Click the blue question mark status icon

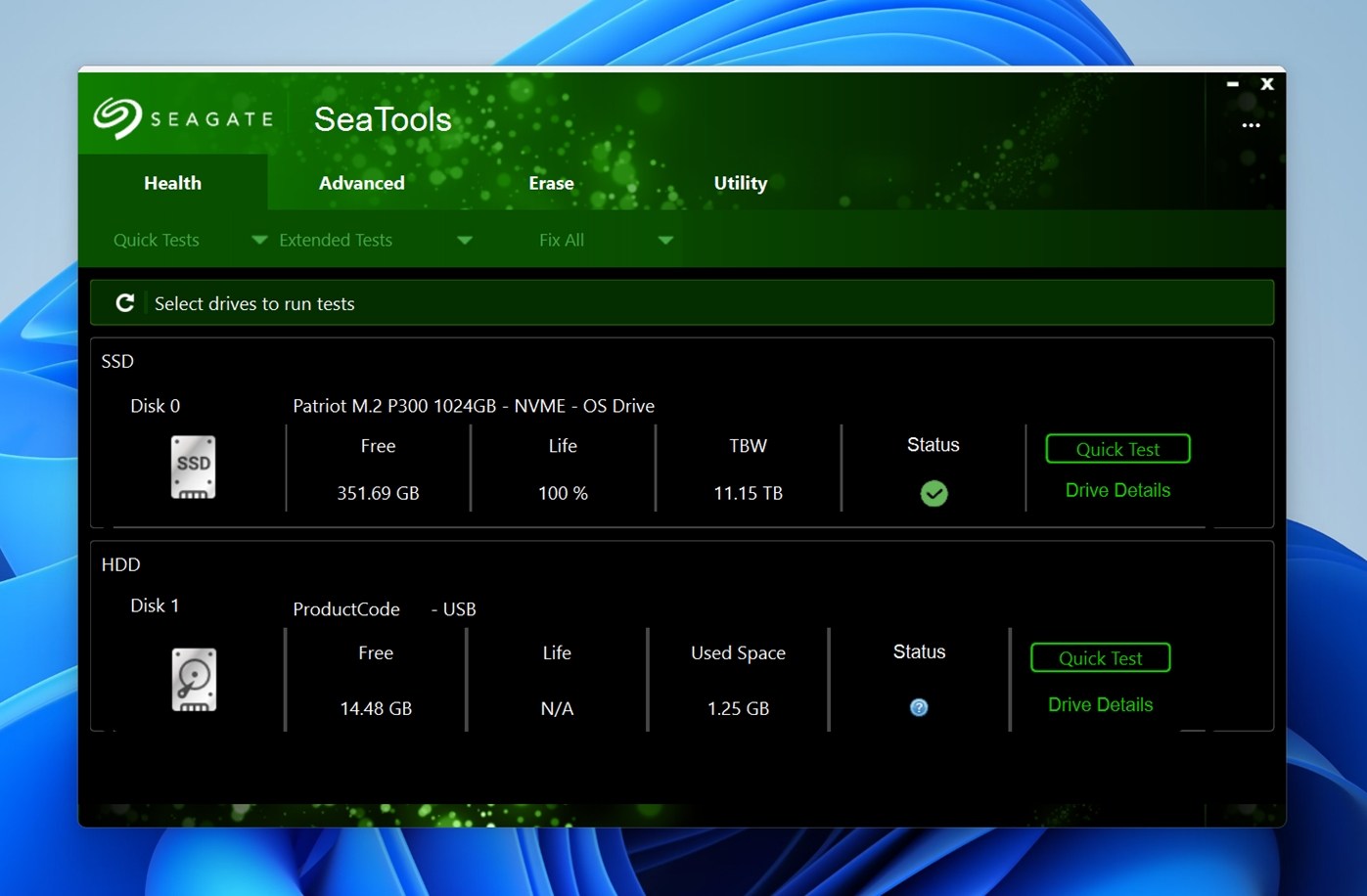click(x=919, y=707)
